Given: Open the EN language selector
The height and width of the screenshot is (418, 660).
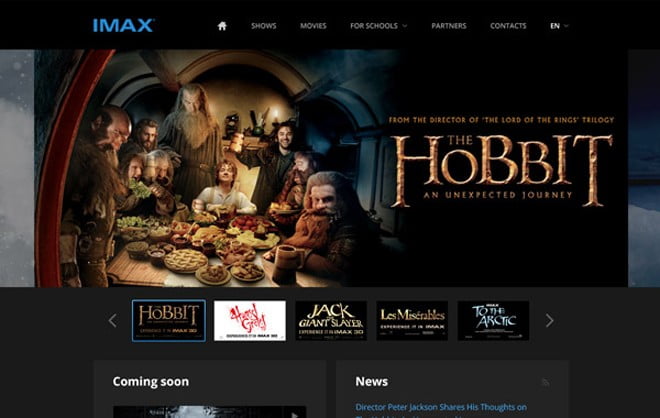Looking at the screenshot, I should coord(559,26).
